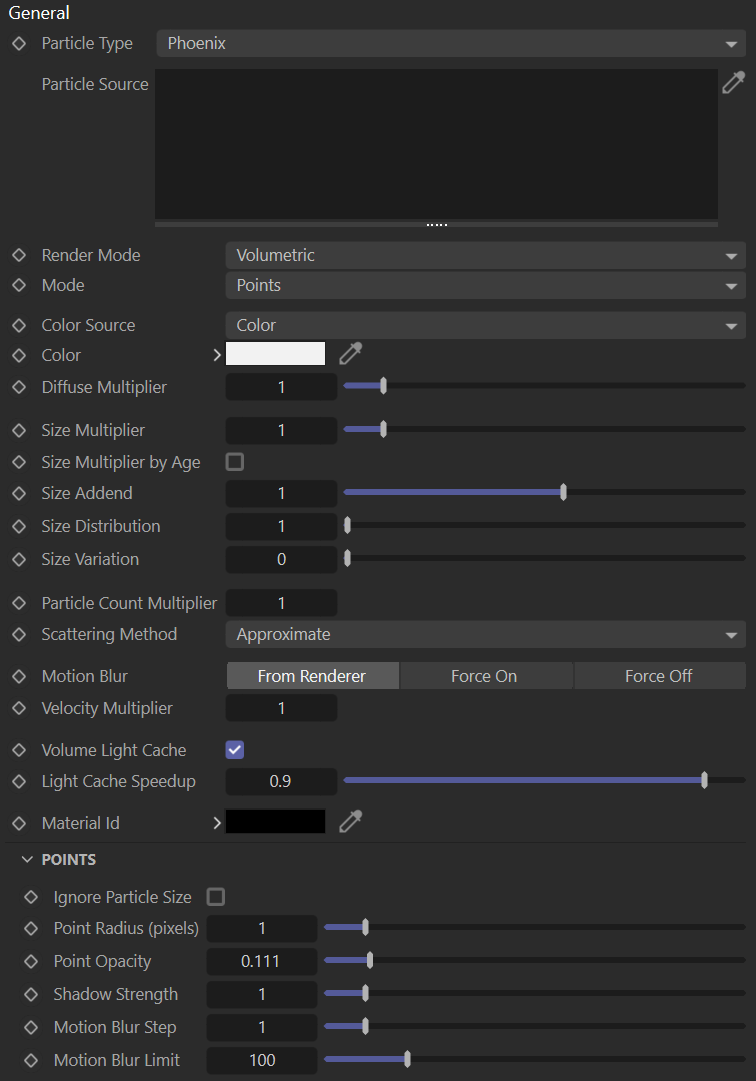Viewport: 756px width, 1081px height.
Task: Click the Light Cache Speedup slider handle
Action: point(704,780)
